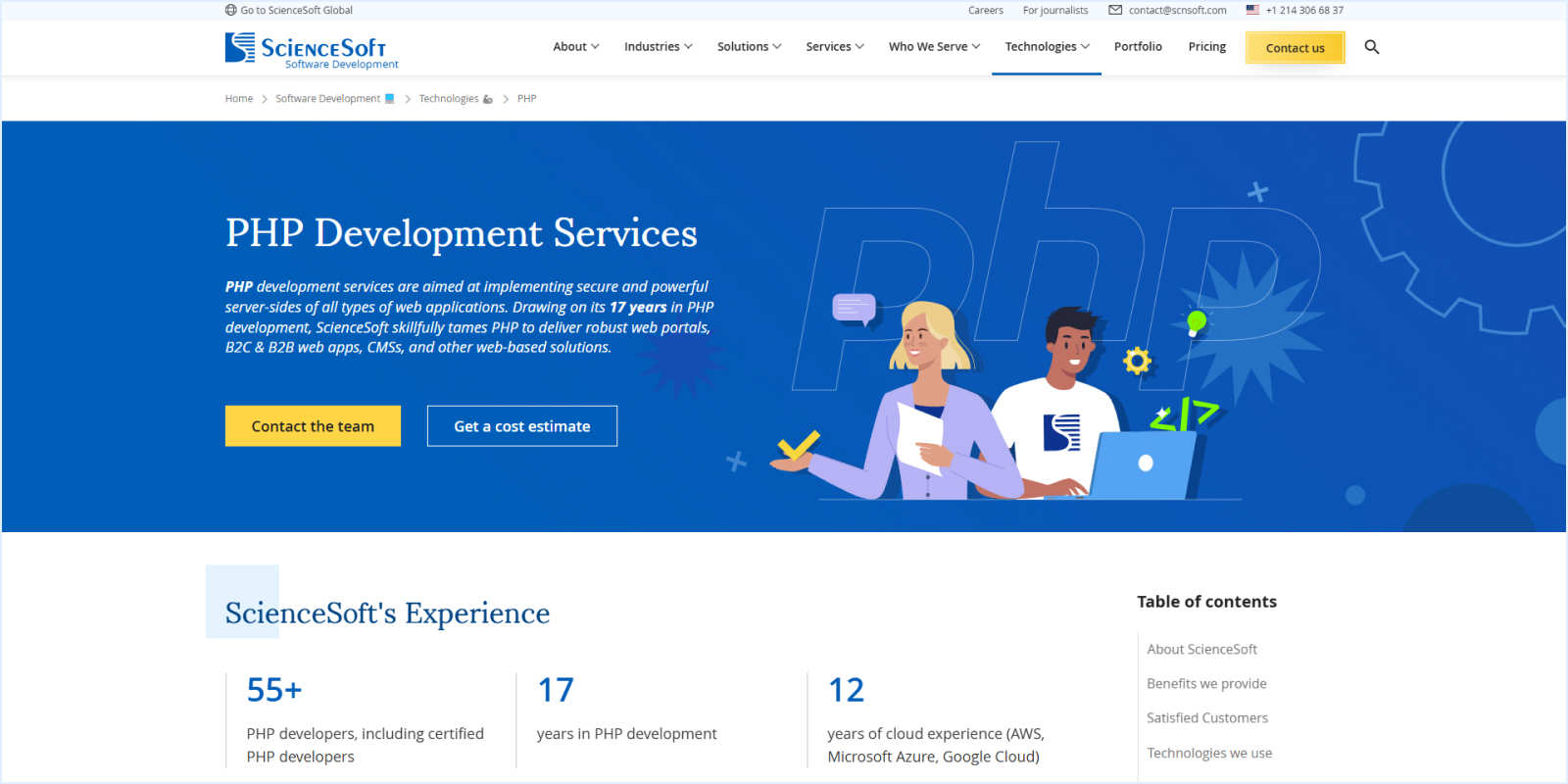Jump to Benefits we provide section
Image resolution: width=1568 pixels, height=784 pixels.
coord(1206,684)
